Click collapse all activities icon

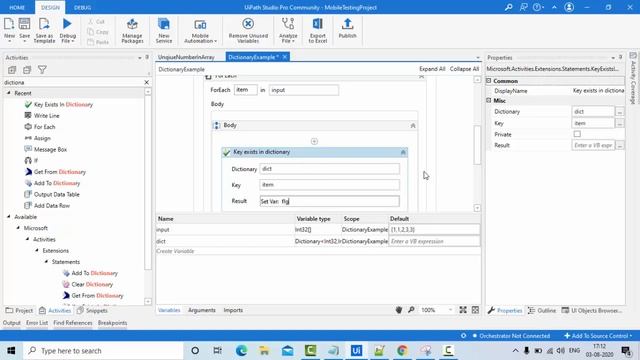(x=27, y=70)
